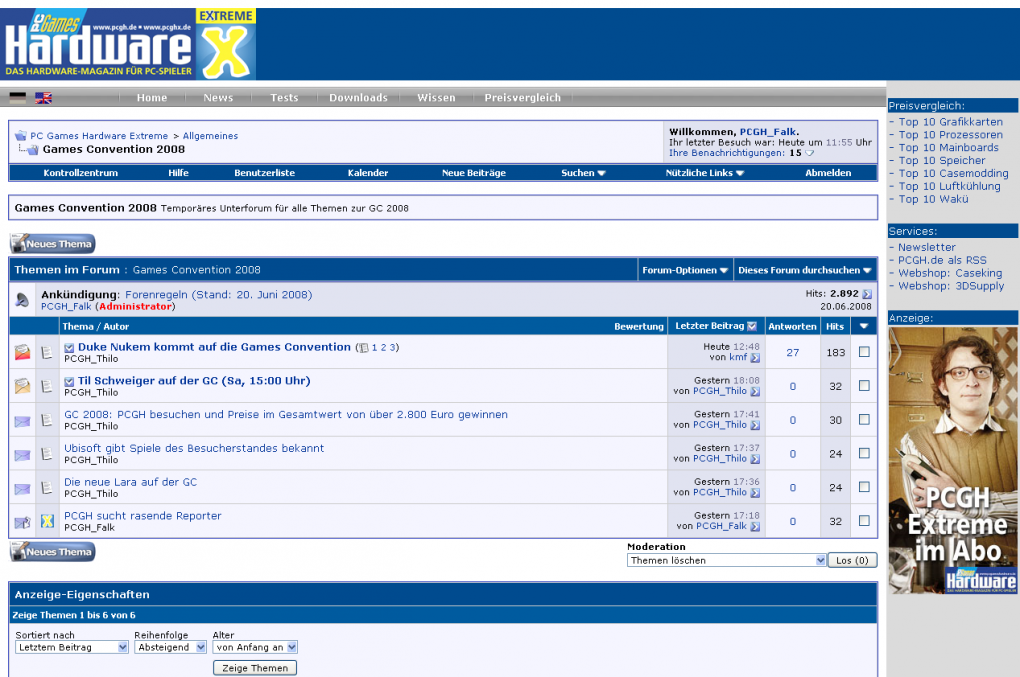
Task: Click the German flag language icon
Action: (18, 98)
